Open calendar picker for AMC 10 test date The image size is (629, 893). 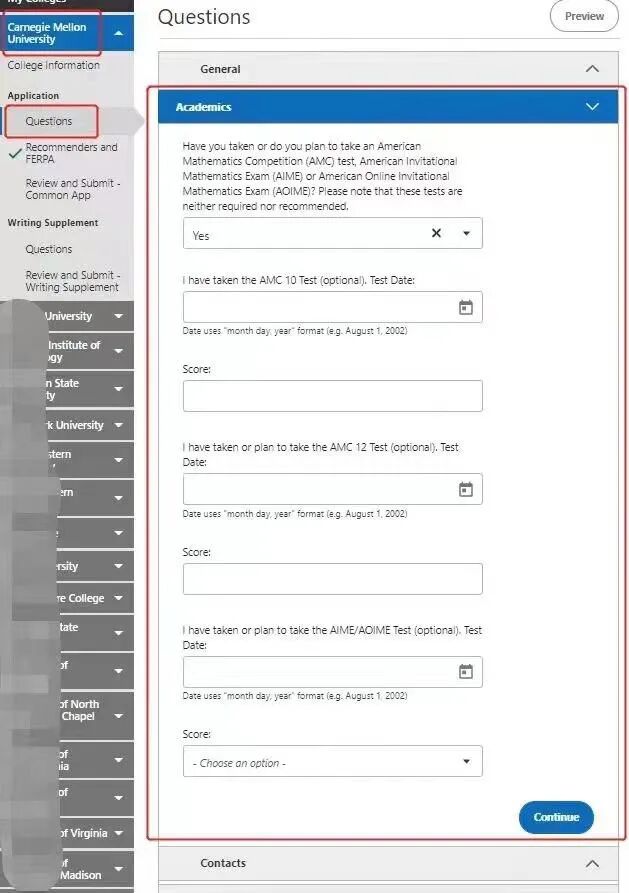[x=465, y=307]
